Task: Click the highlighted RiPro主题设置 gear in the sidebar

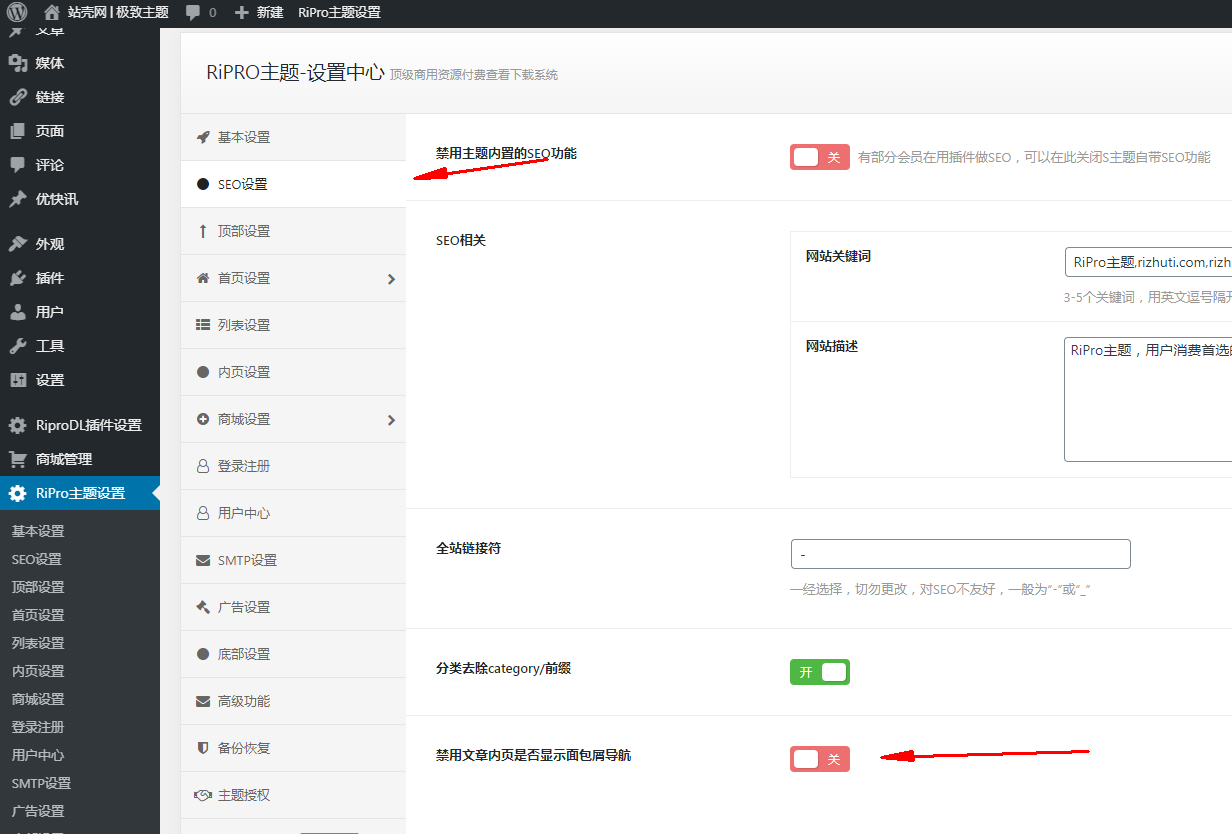Action: pos(18,493)
